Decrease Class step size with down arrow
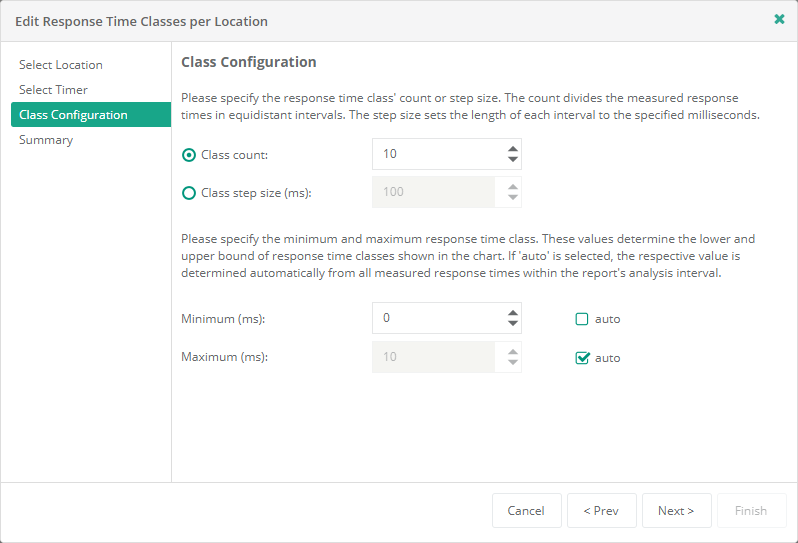The width and height of the screenshot is (798, 543). coord(512,197)
